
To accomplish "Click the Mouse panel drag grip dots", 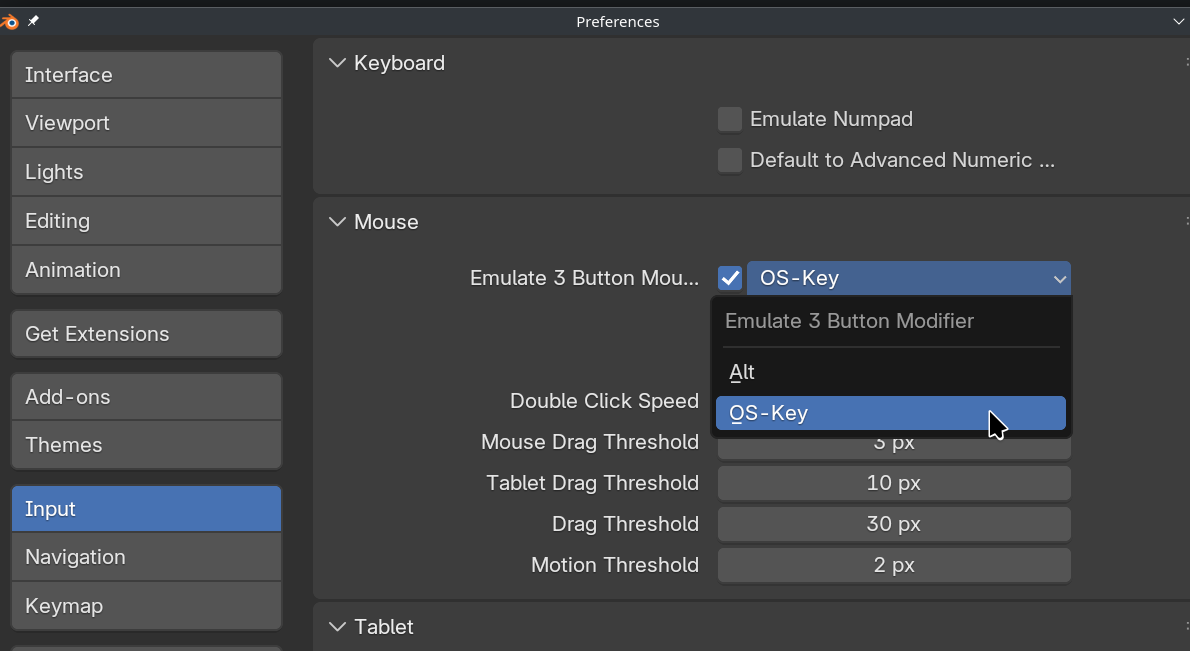I will (1186, 222).
